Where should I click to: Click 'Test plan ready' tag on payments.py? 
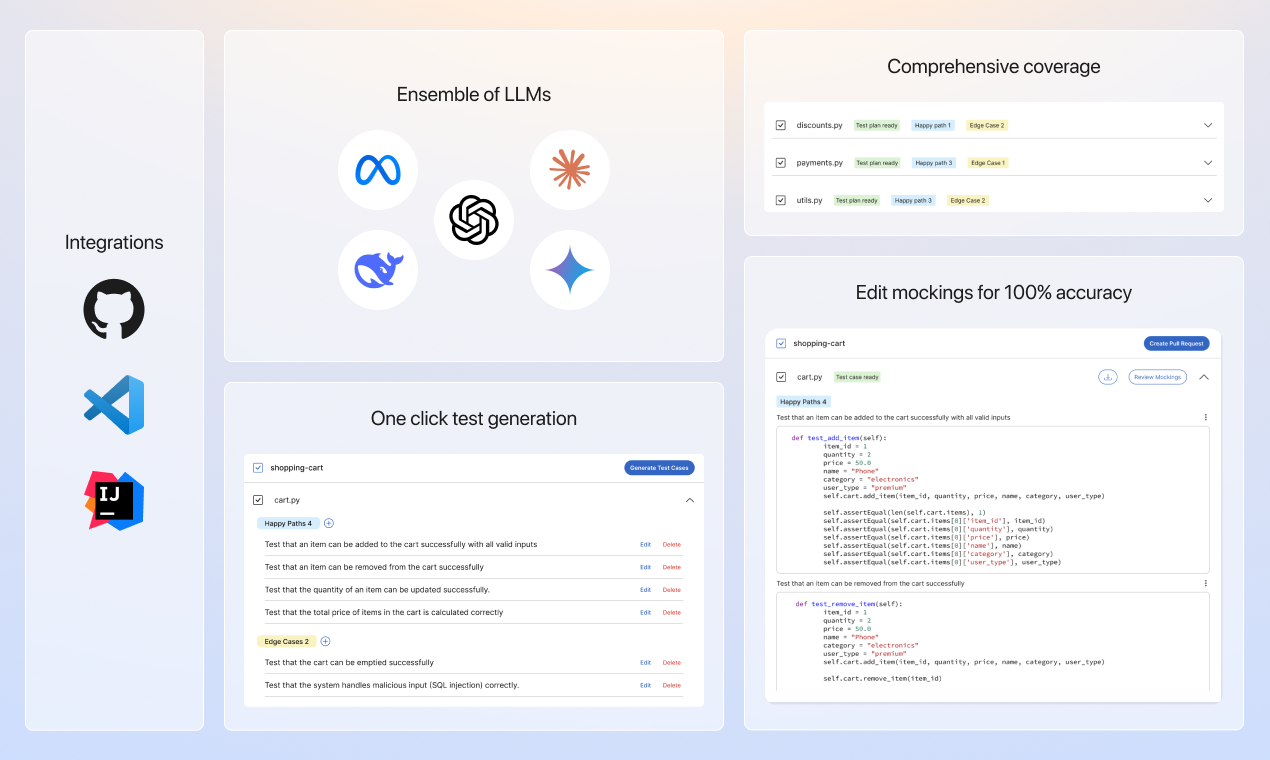click(x=877, y=162)
